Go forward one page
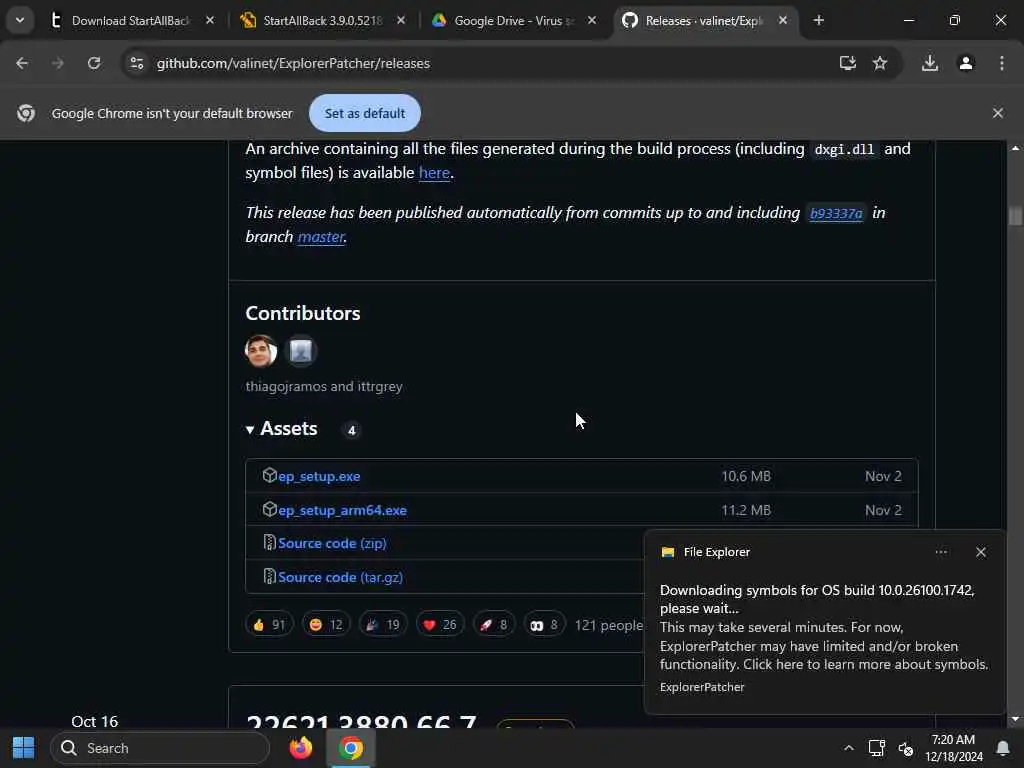 click(x=58, y=63)
